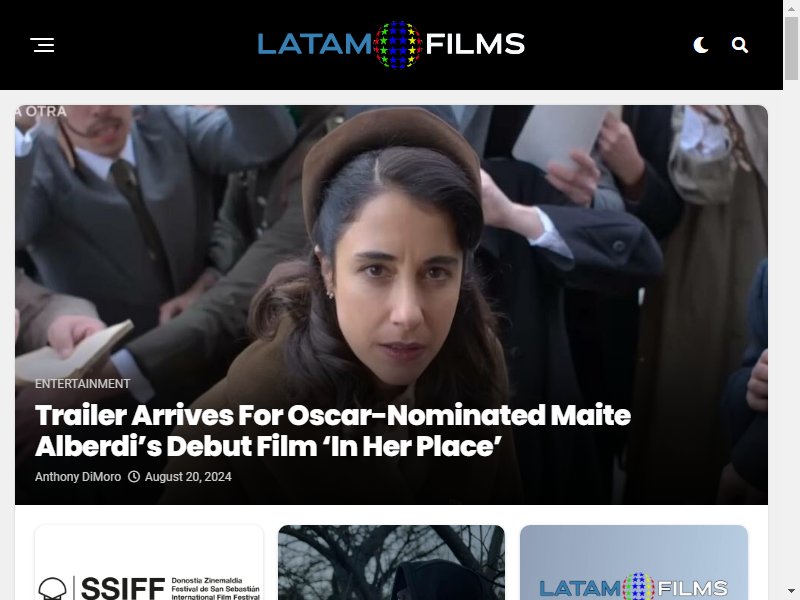Viewport: 800px width, 600px height.
Task: Click the vertical scrollbar thumb
Action: click(791, 48)
